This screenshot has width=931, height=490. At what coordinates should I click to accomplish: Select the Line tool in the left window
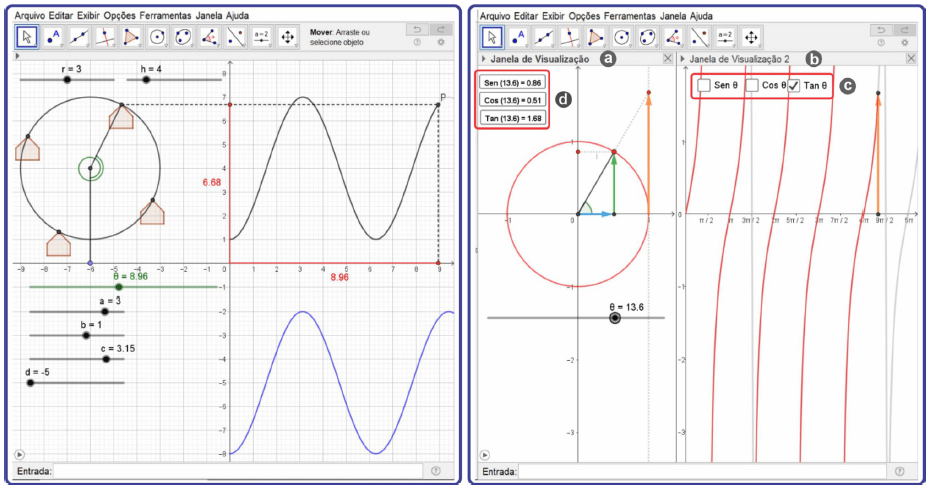[80, 37]
